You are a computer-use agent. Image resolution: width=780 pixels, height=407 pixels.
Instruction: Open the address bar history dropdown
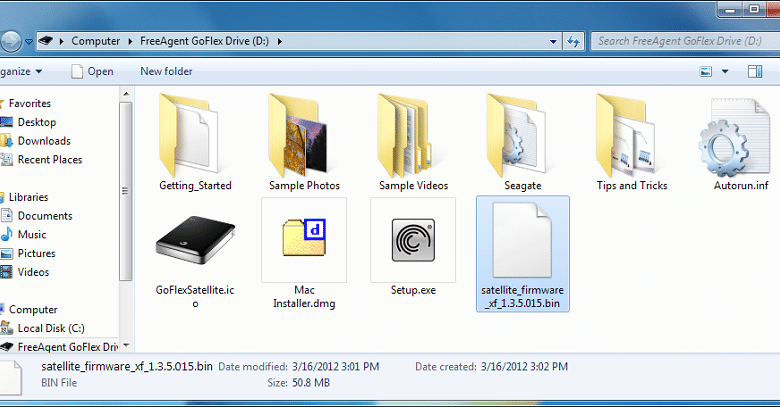pos(553,41)
